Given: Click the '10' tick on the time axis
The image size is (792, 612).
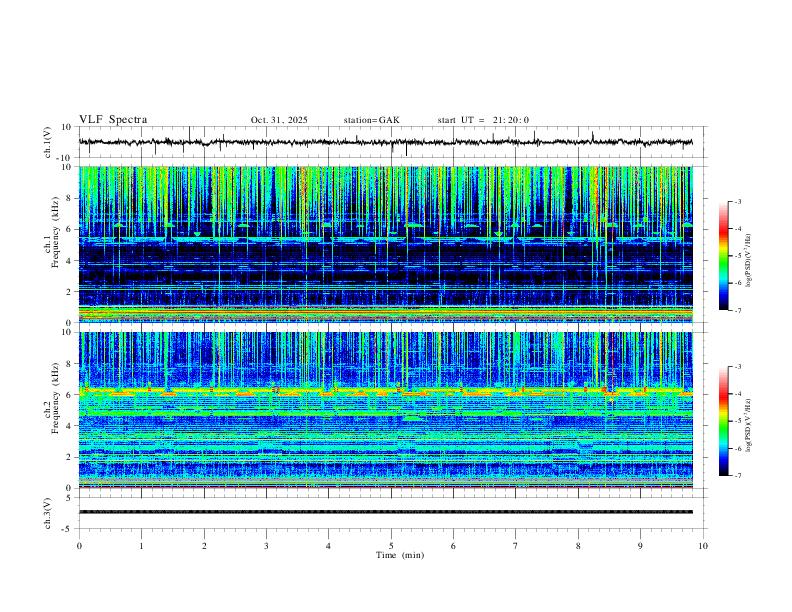Looking at the screenshot, I should pos(703,546).
